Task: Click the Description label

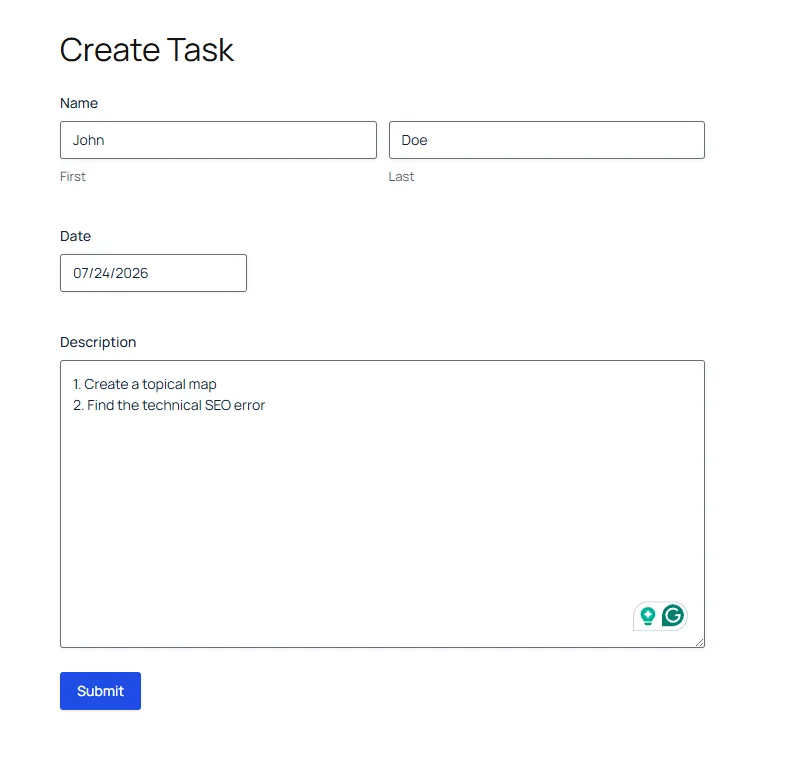Action: point(98,342)
